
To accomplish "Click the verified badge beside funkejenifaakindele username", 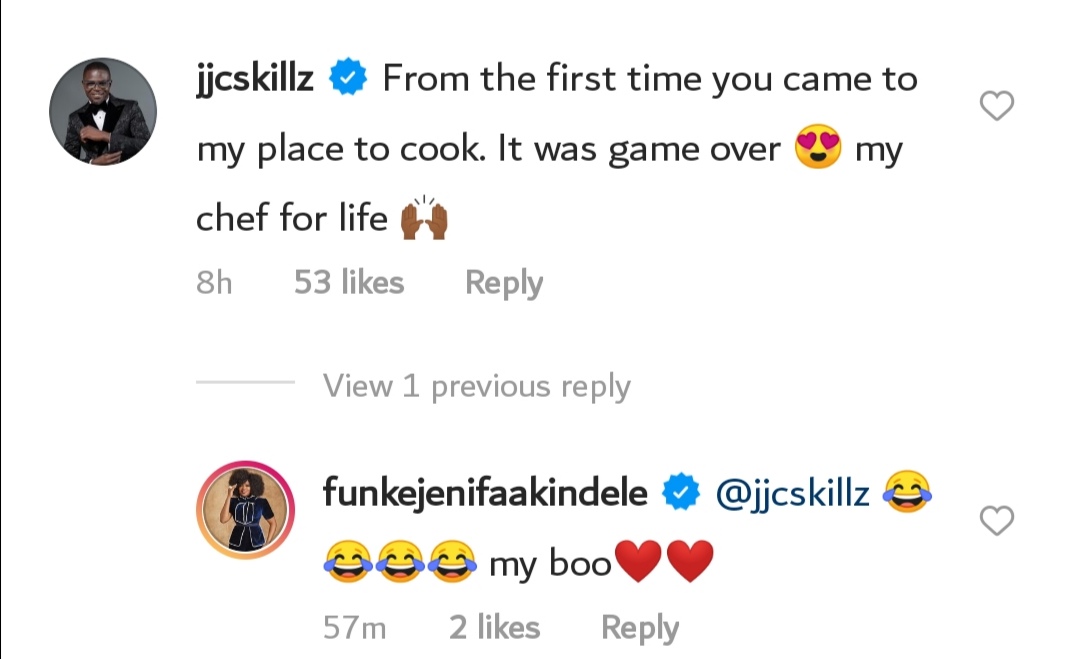I will 682,493.
